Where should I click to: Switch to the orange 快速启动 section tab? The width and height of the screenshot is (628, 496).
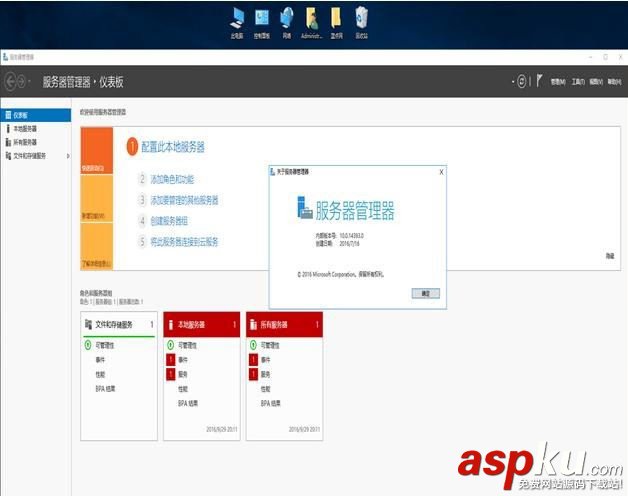point(97,151)
